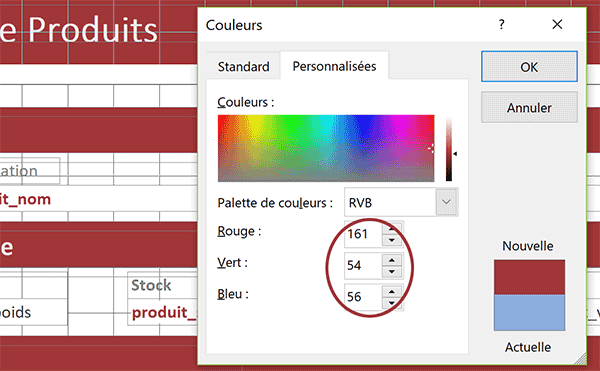
Task: Click the Rouge label
Action: pyautogui.click(x=239, y=231)
